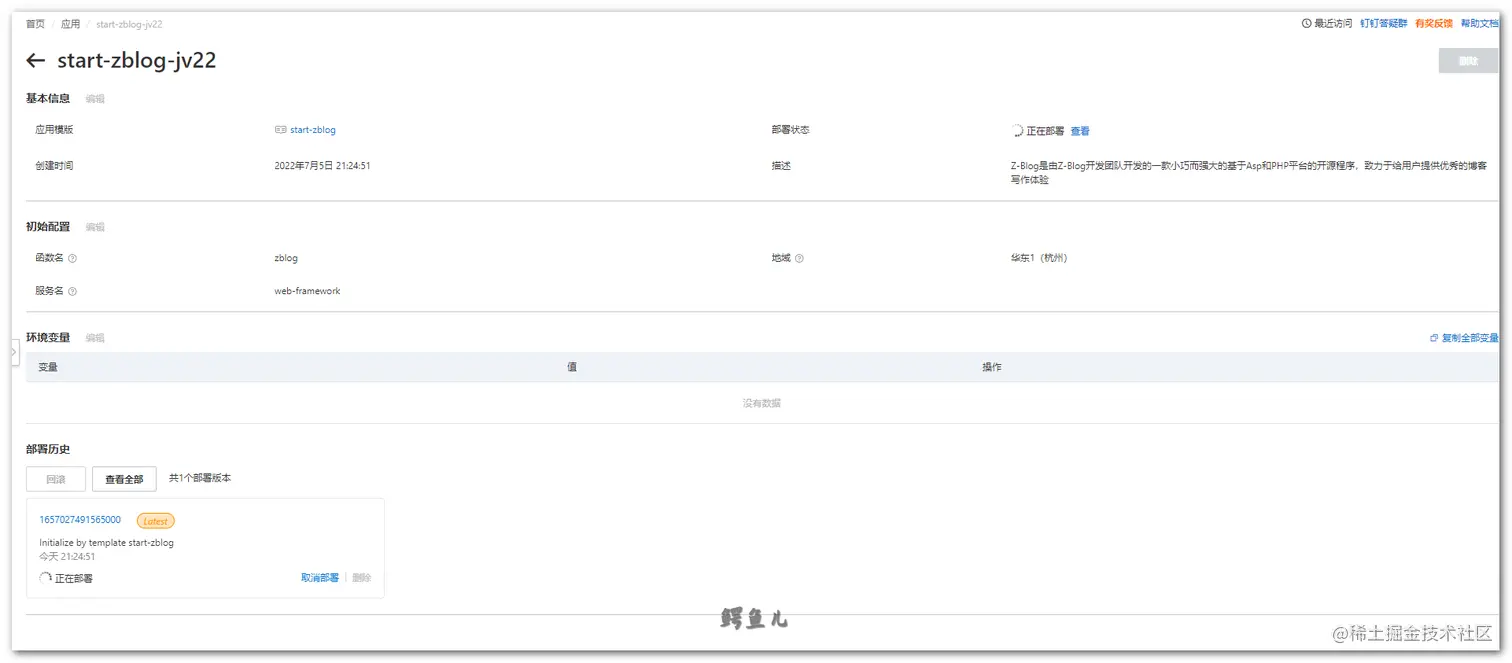Image resolution: width=1512 pixels, height=663 pixels.
Task: Click help icon next to 服务名
Action: [73, 291]
